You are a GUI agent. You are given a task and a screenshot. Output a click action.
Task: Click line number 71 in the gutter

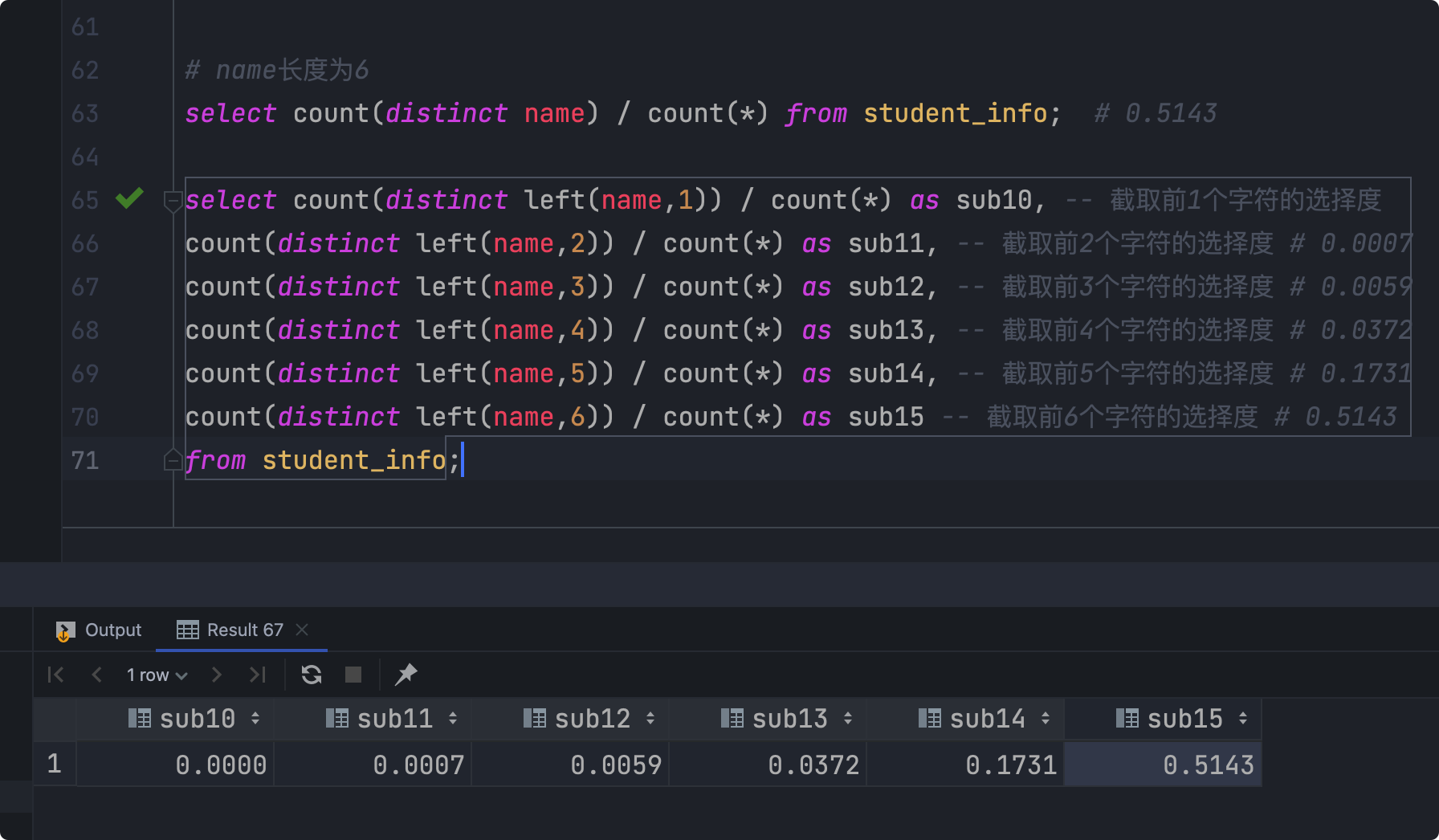(85, 460)
